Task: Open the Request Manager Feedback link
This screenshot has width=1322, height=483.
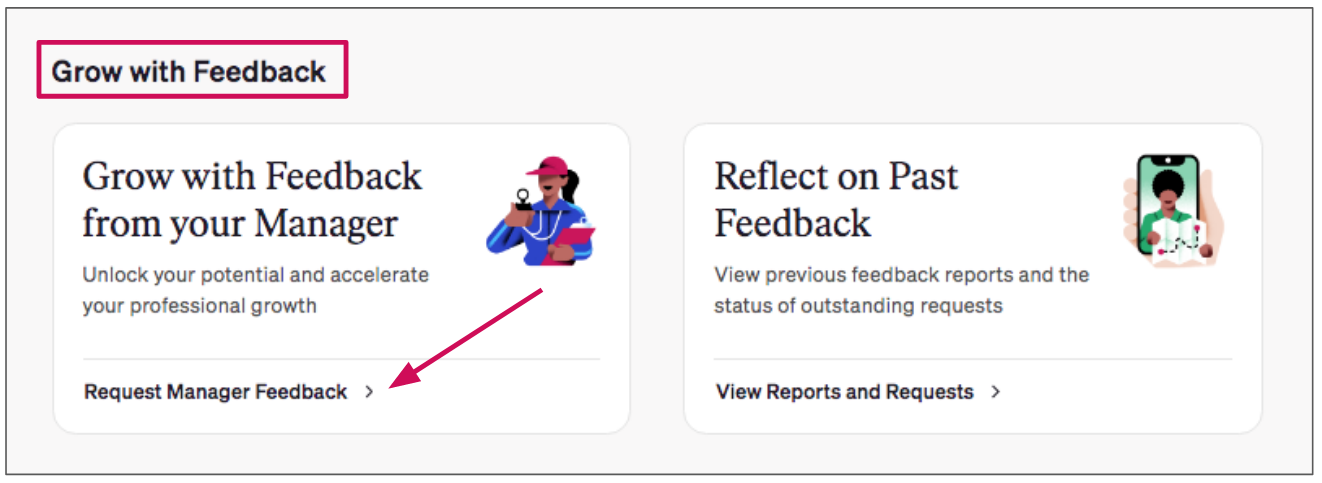Action: [x=215, y=392]
